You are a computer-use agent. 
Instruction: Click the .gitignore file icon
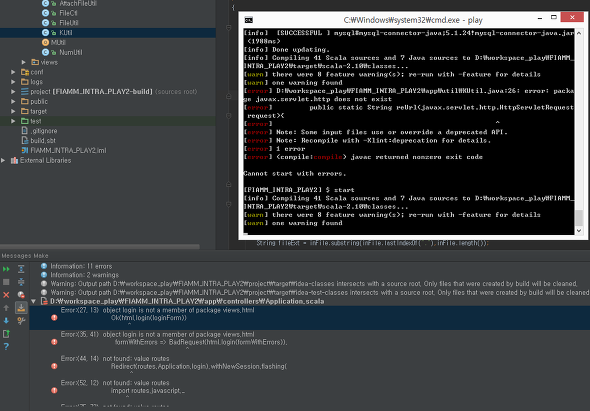pyautogui.click(x=25, y=131)
